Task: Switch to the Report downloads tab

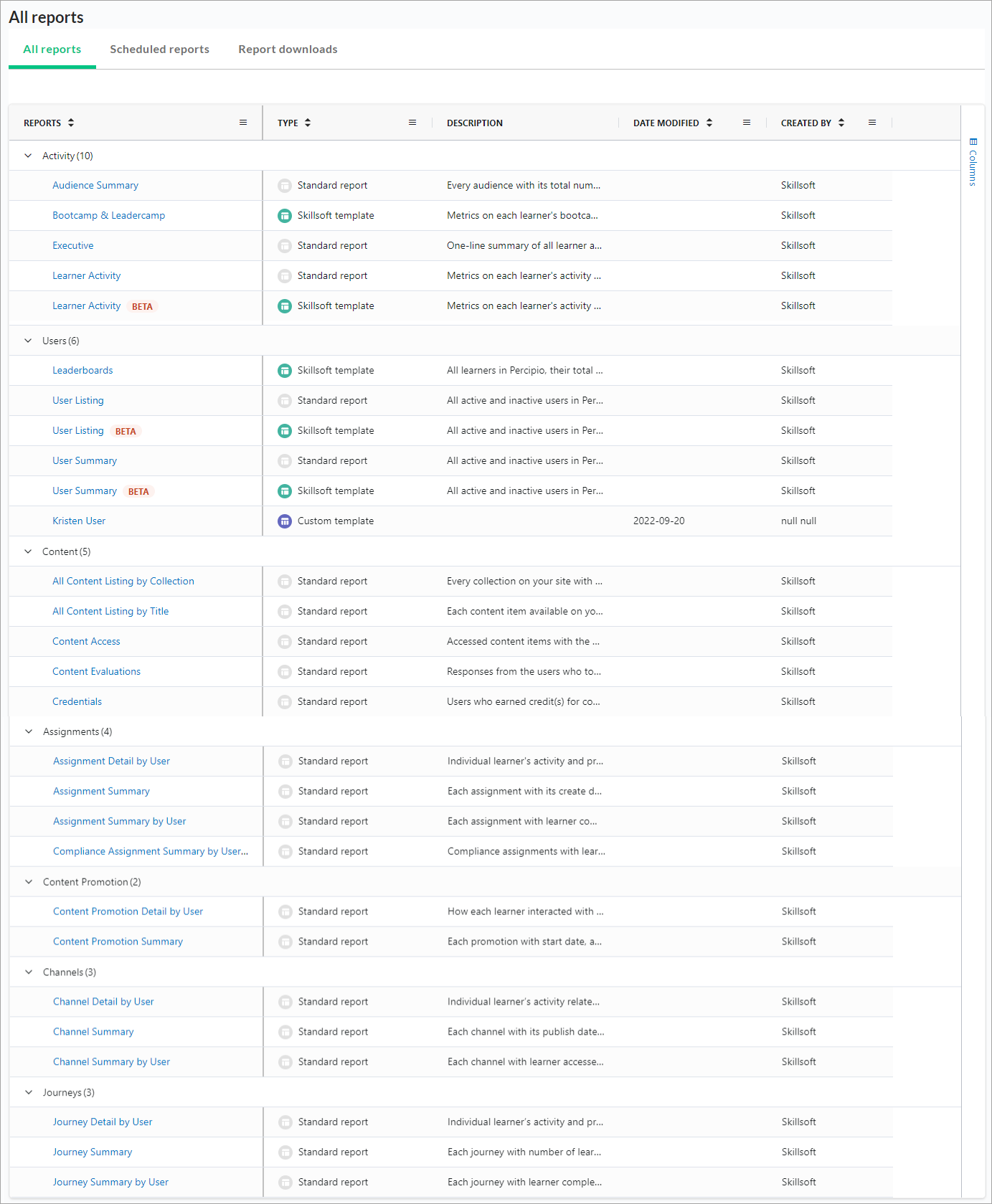Action: (288, 49)
